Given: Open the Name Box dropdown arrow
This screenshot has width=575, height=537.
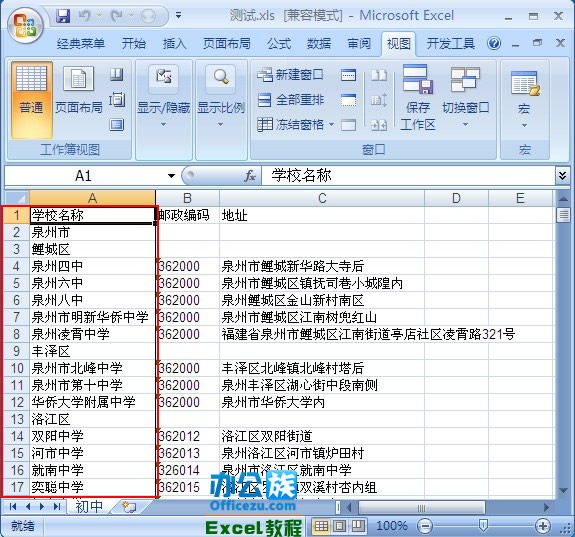Looking at the screenshot, I should point(171,176).
